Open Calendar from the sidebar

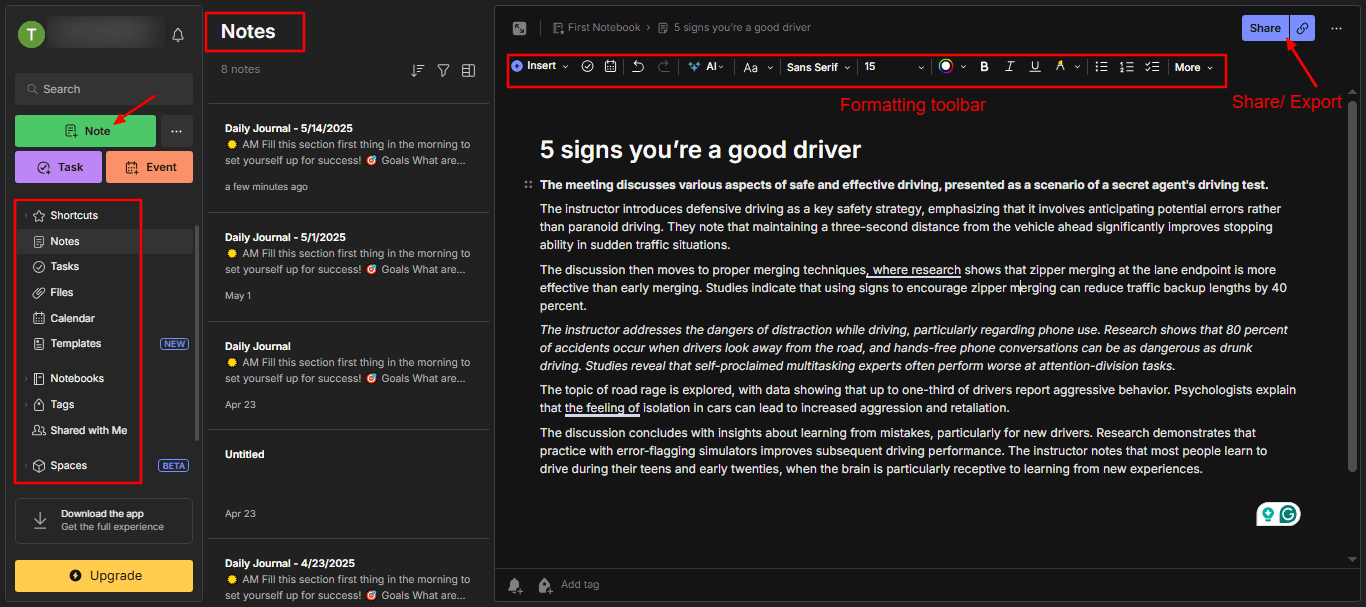(72, 318)
